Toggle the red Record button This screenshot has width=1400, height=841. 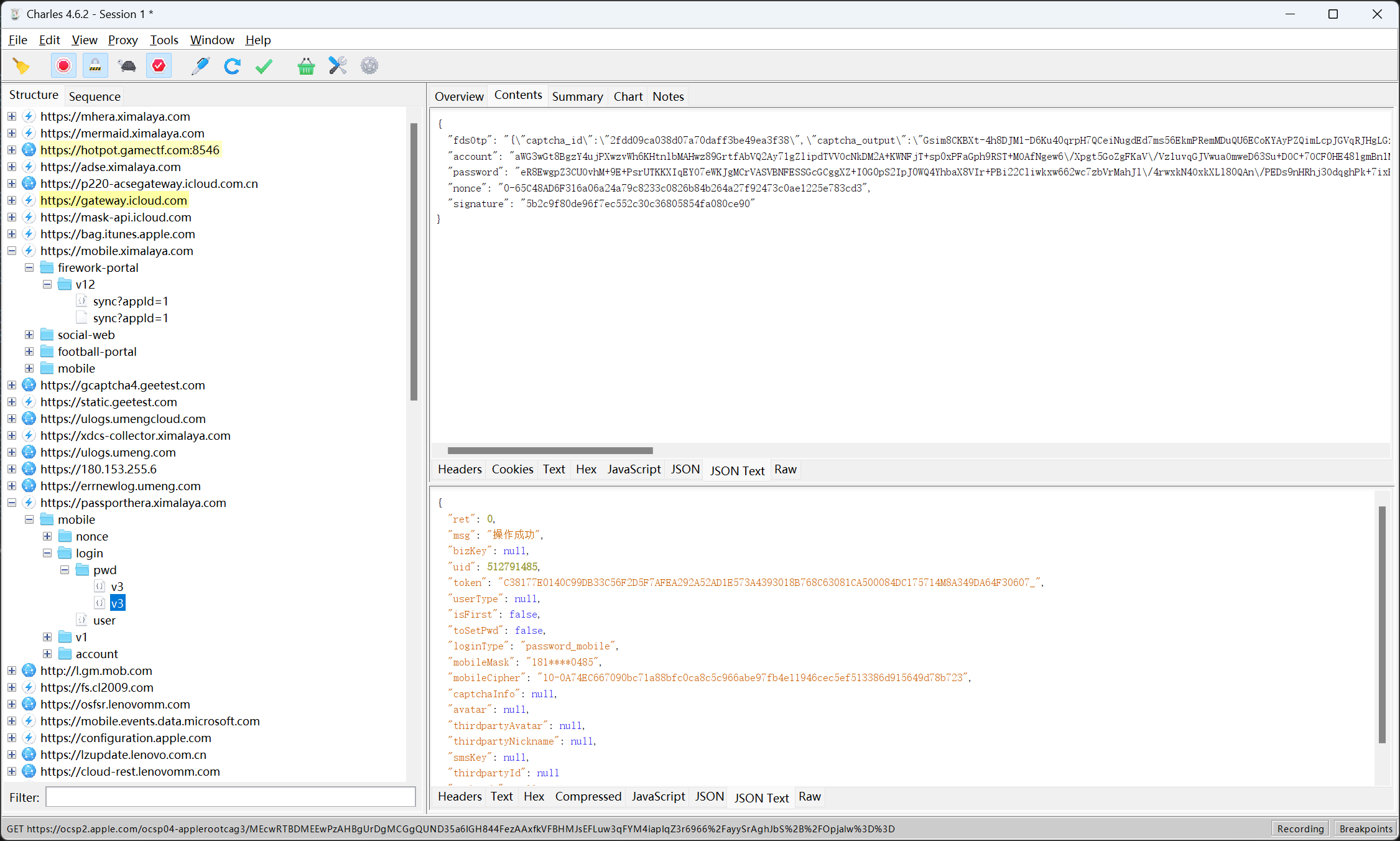click(x=63, y=66)
